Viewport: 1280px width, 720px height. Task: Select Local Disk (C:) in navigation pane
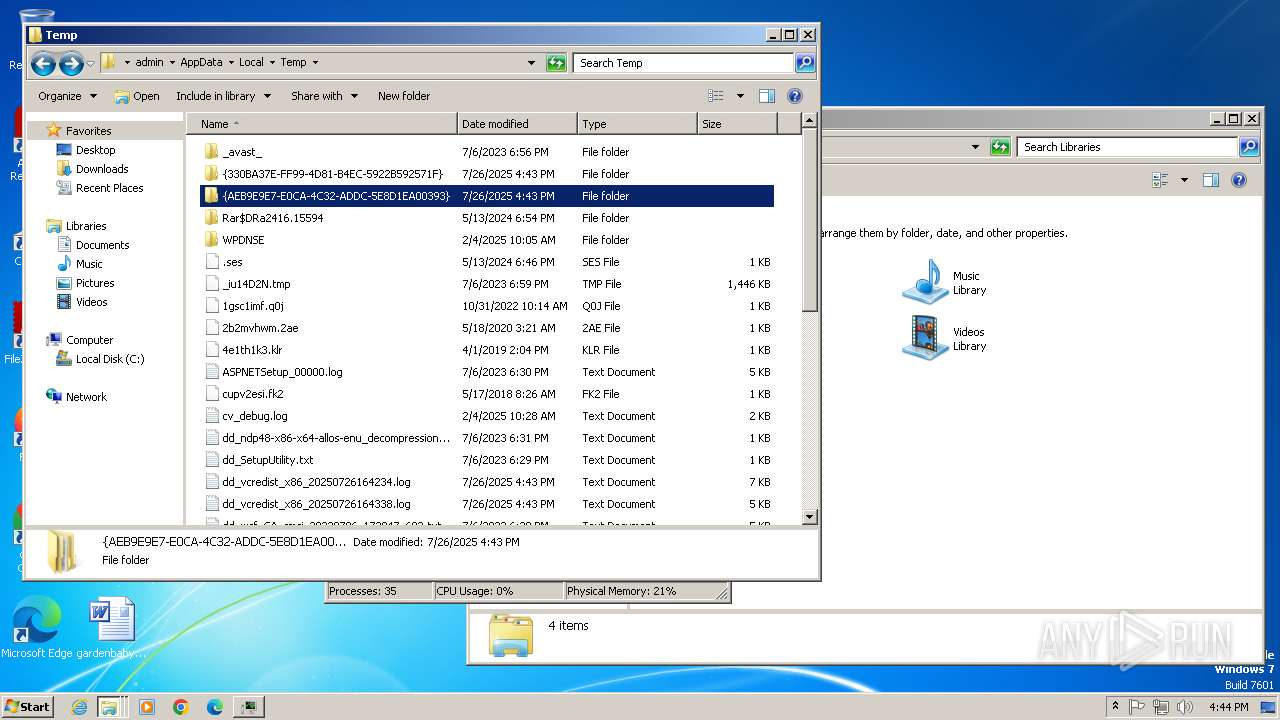coord(110,359)
